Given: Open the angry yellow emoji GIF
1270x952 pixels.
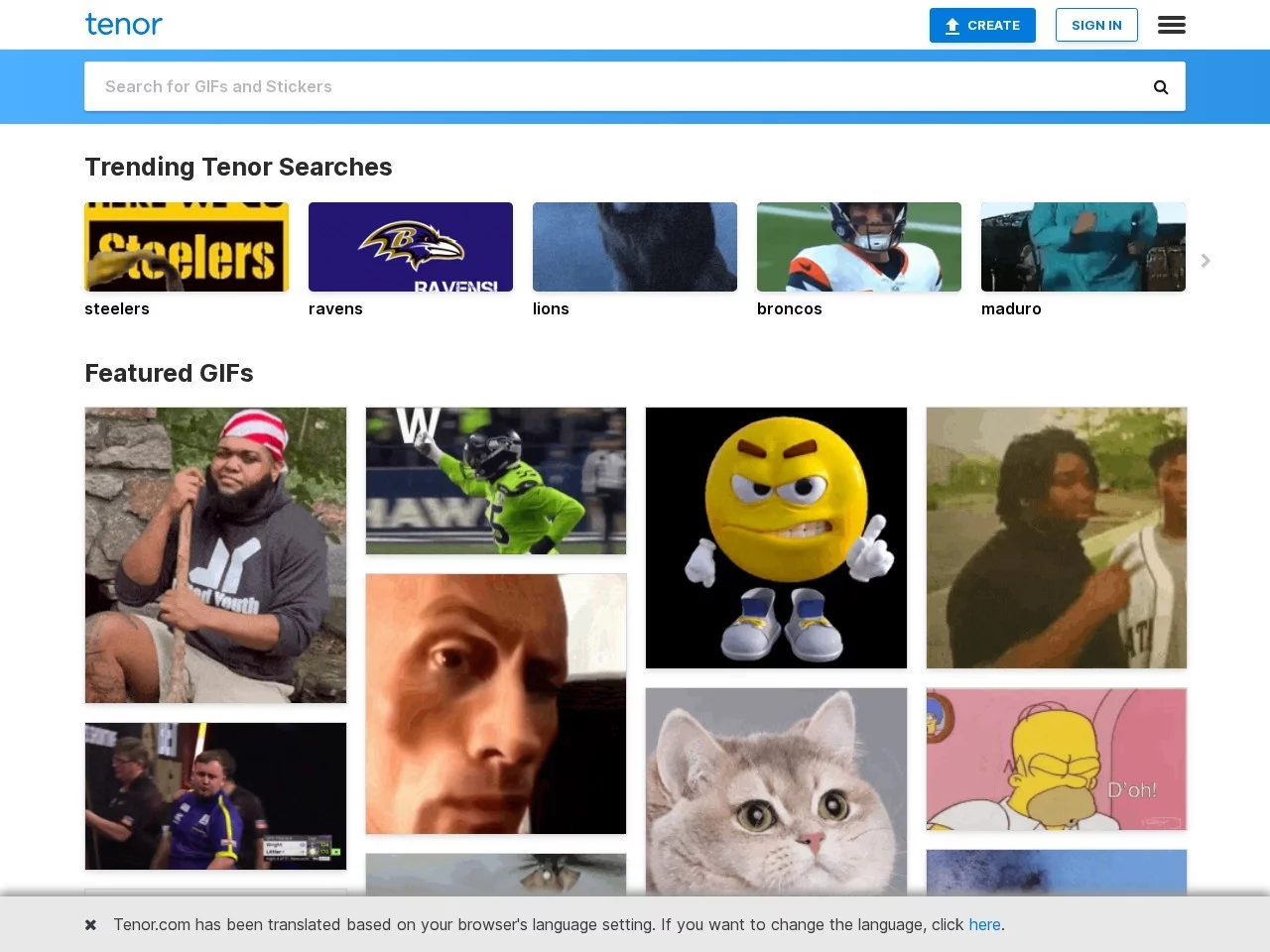Looking at the screenshot, I should 776,537.
